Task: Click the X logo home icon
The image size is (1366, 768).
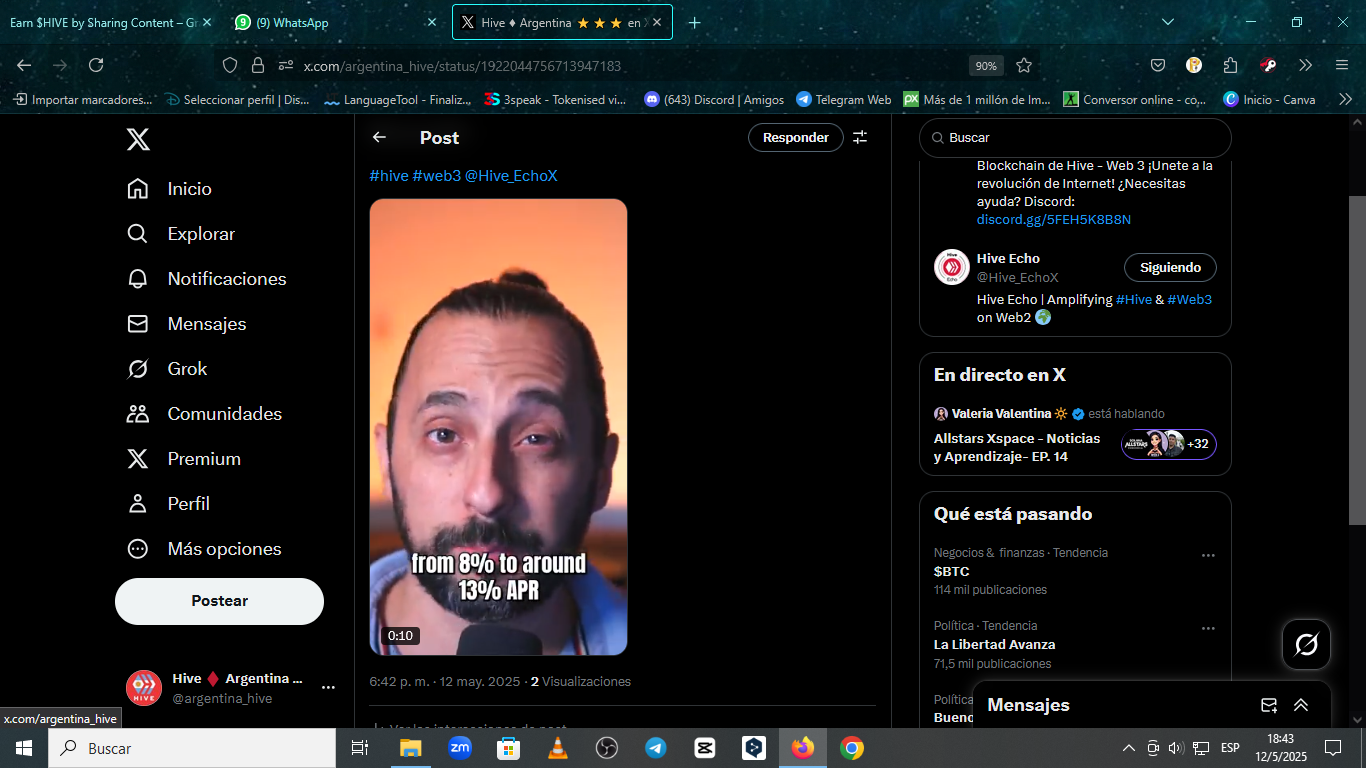Action: point(138,139)
